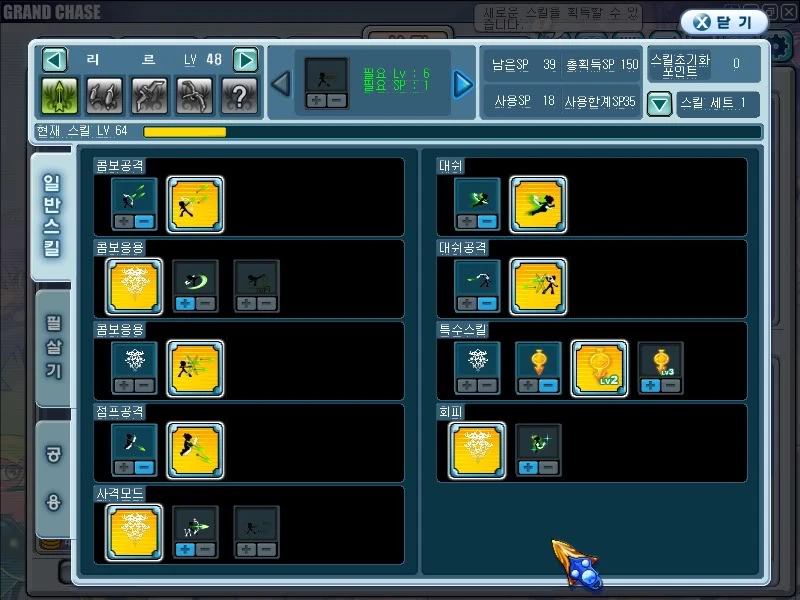Image resolution: width=800 pixels, height=600 pixels.
Task: Select the yellow combo attack skill icon
Action: (195, 203)
